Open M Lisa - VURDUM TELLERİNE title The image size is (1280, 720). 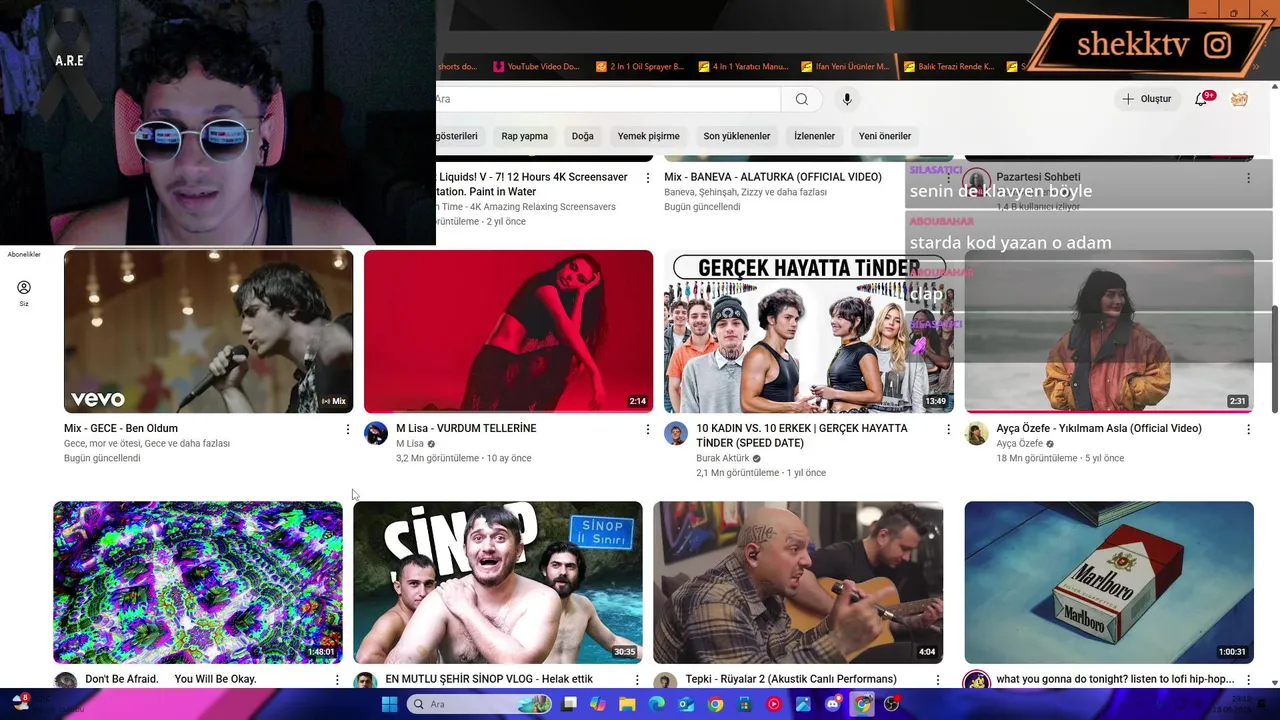[466, 428]
